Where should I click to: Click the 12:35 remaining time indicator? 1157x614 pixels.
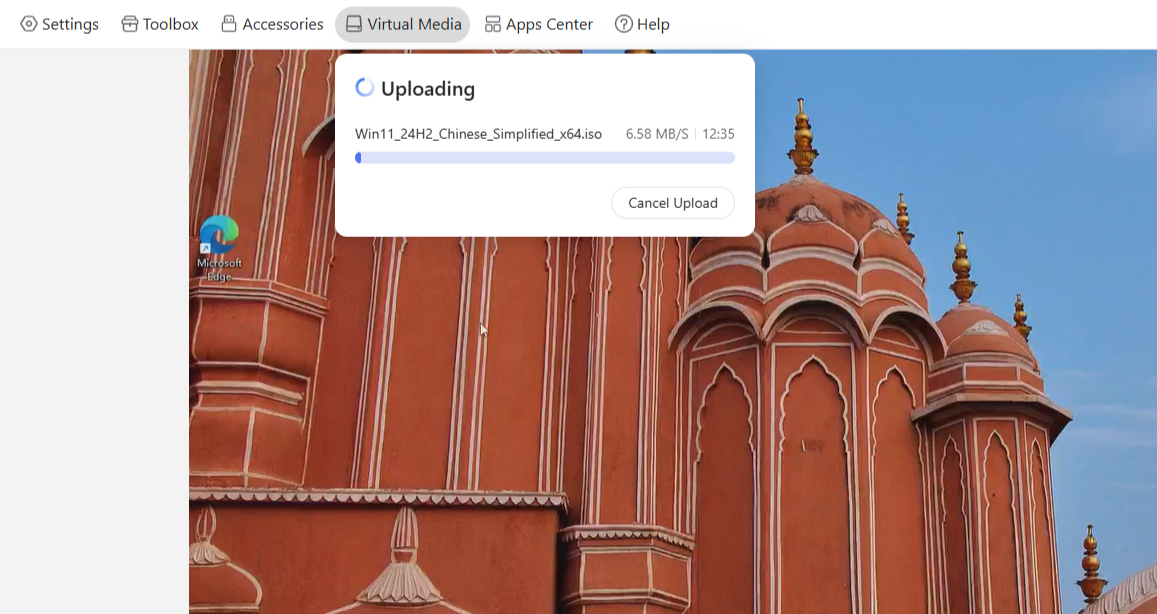tap(718, 134)
